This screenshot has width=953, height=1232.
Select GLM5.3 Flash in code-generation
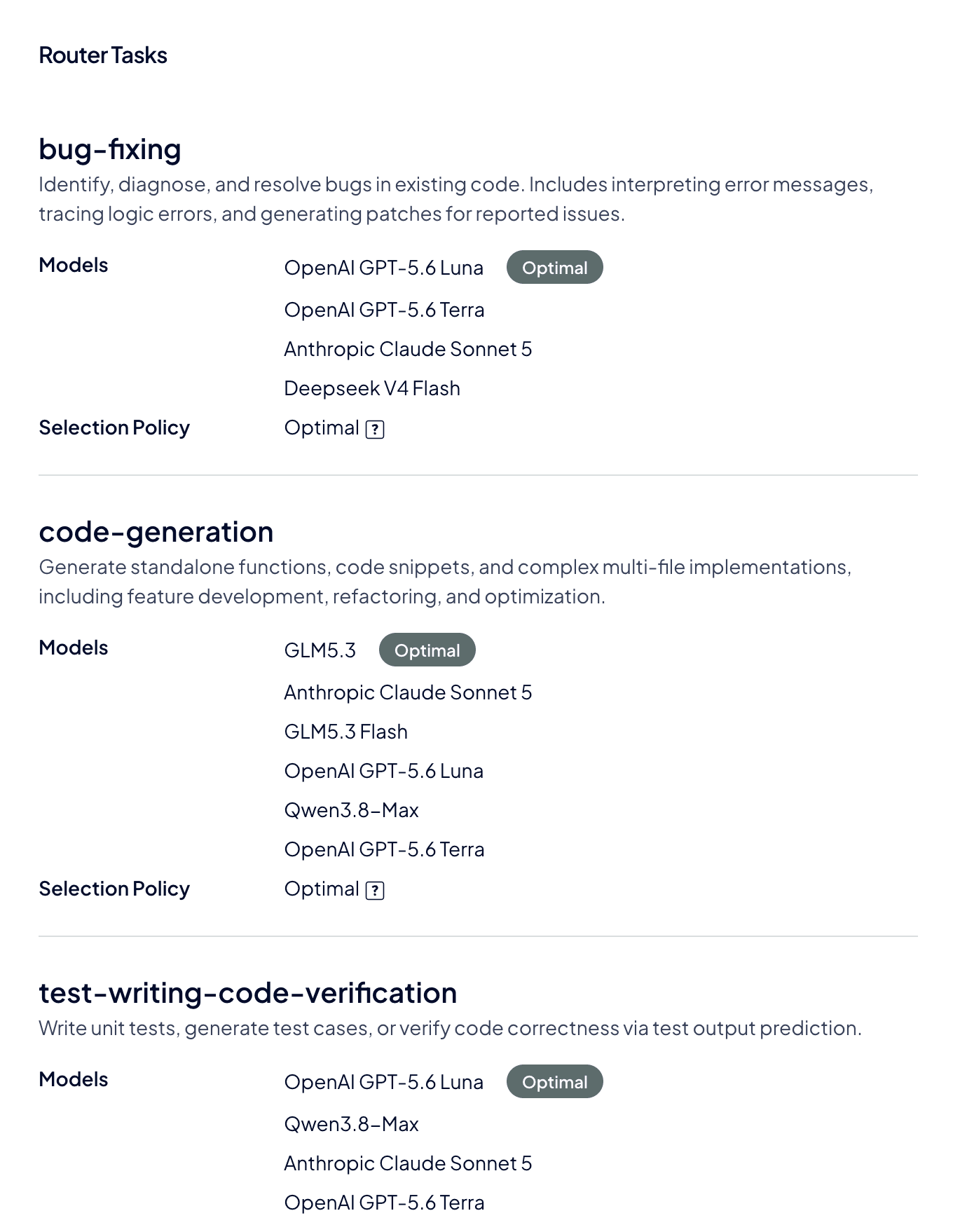point(345,732)
